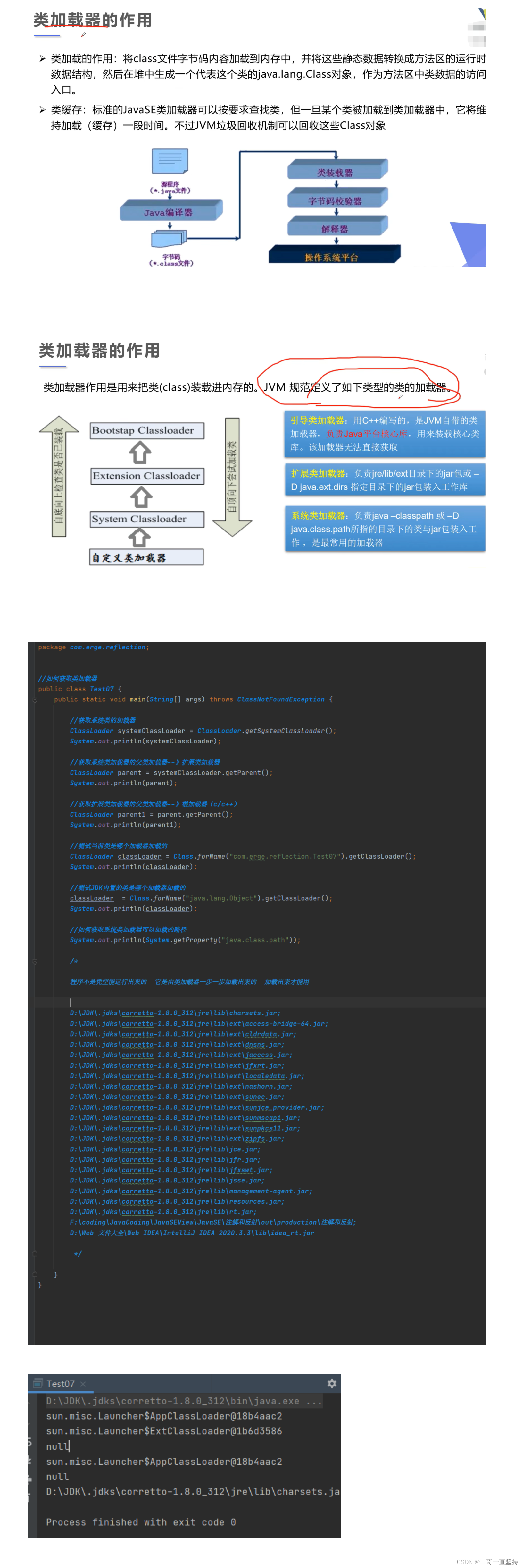Viewport: 523px width, 1568px height.
Task: Toggle fold marker at main method closing brace
Action: point(35,1275)
